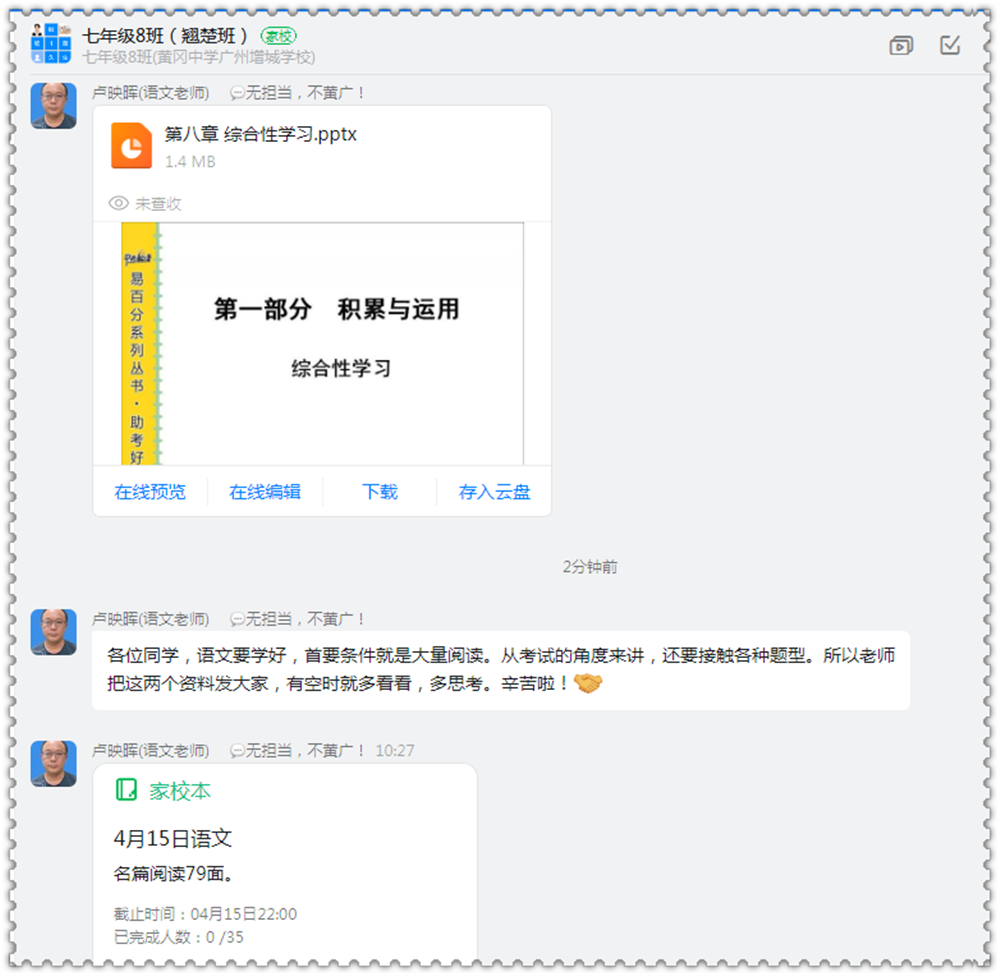Click 在线预览 to preview the file
1000x976 pixels.
(x=150, y=492)
